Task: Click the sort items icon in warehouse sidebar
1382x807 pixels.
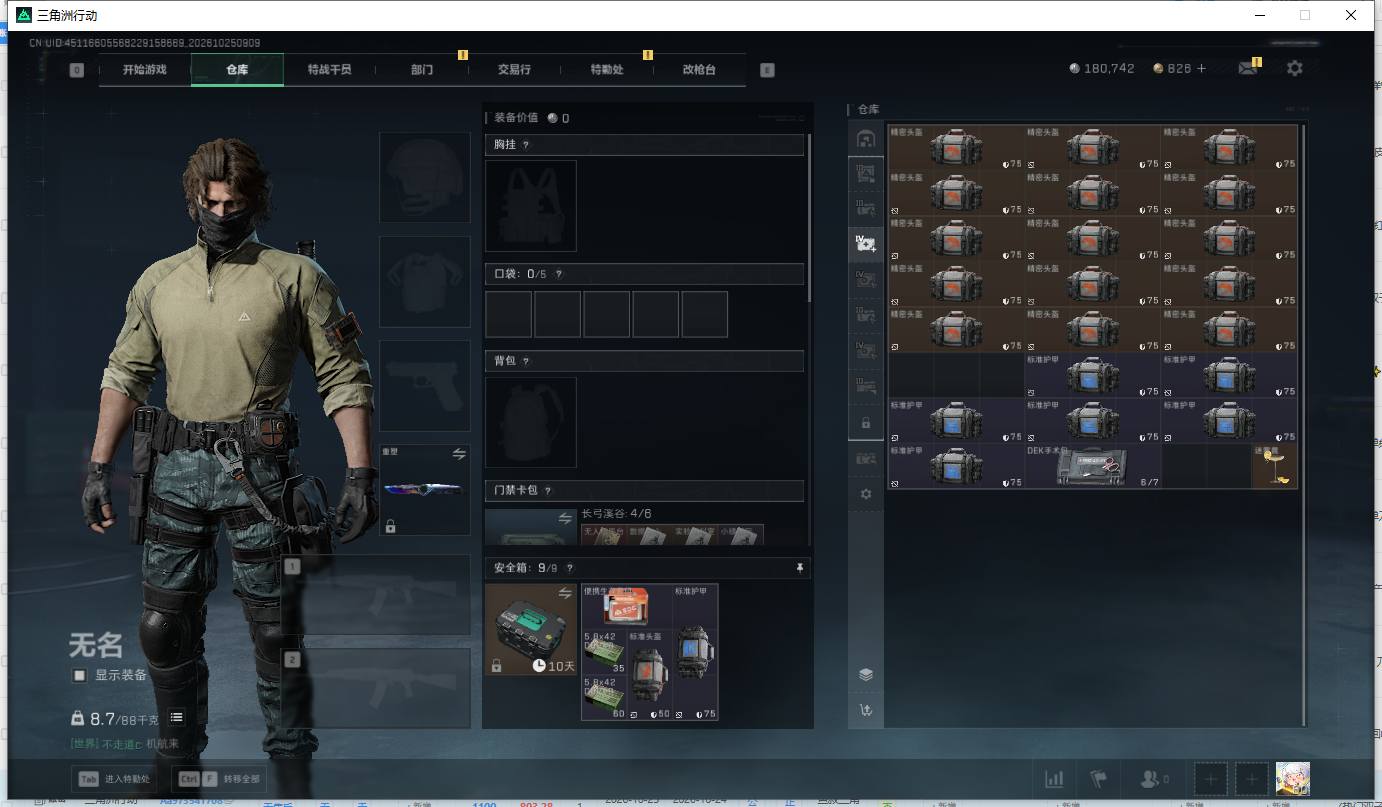Action: pos(866,711)
